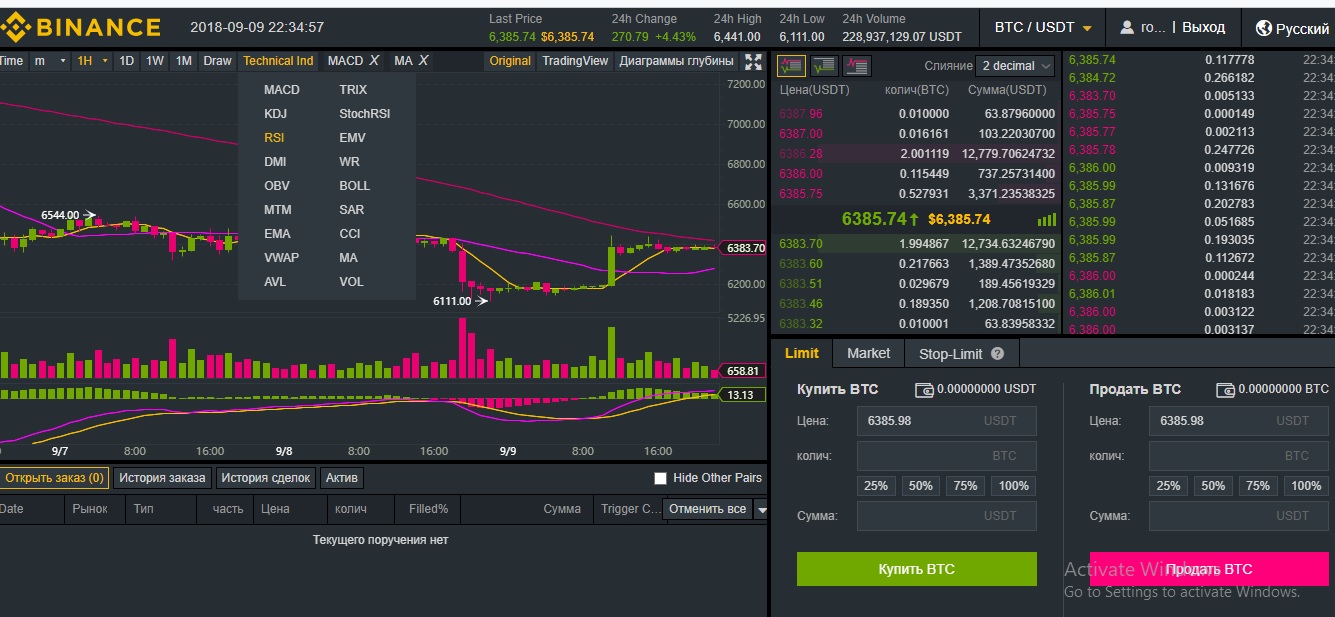This screenshot has width=1335, height=617.
Task: Switch to the Market order tab
Action: point(868,353)
